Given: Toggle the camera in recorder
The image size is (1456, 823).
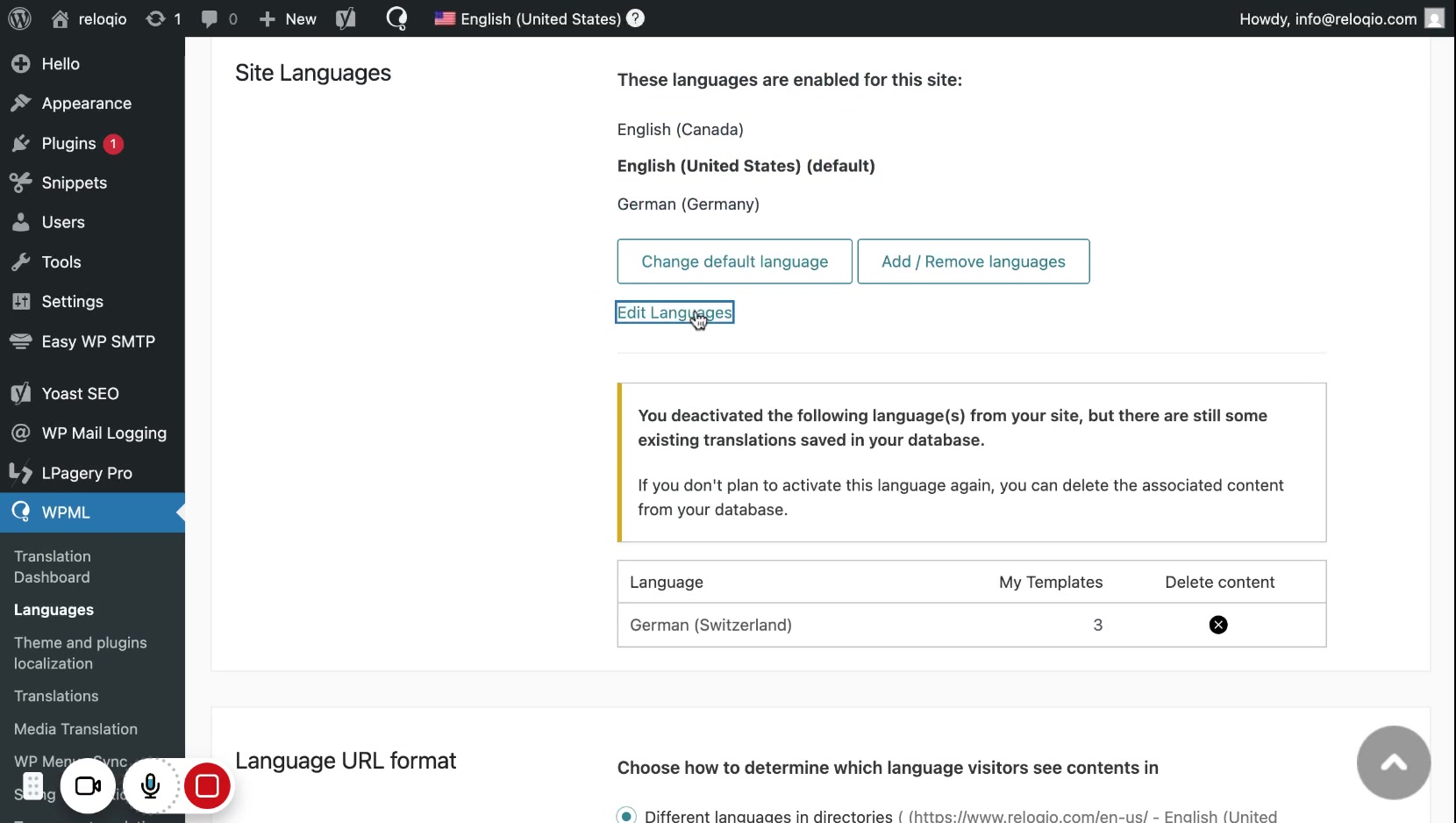Looking at the screenshot, I should coord(88,786).
